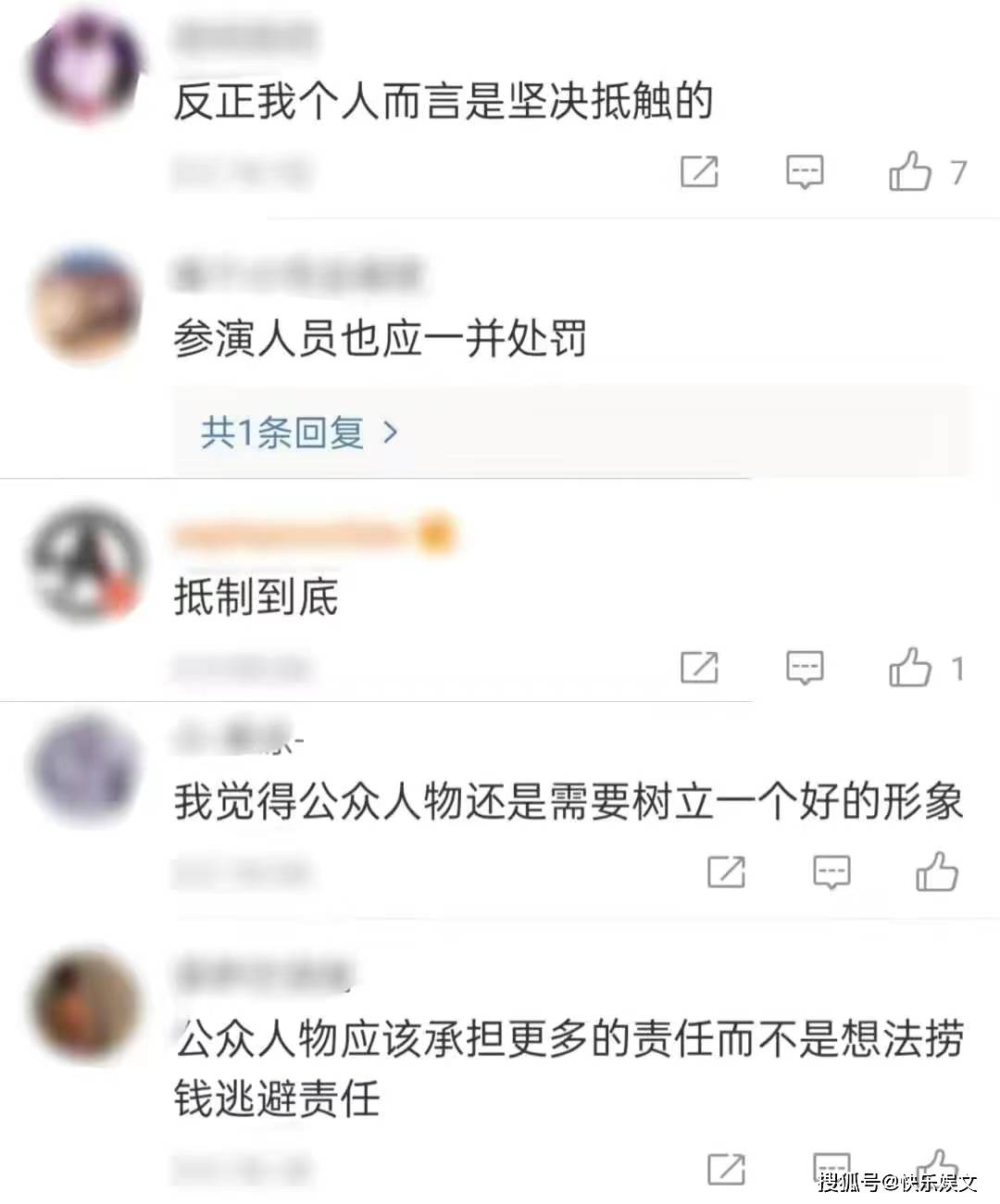The image size is (1000, 1204).
Task: Share the '抵制到底' comment
Action: tap(699, 667)
